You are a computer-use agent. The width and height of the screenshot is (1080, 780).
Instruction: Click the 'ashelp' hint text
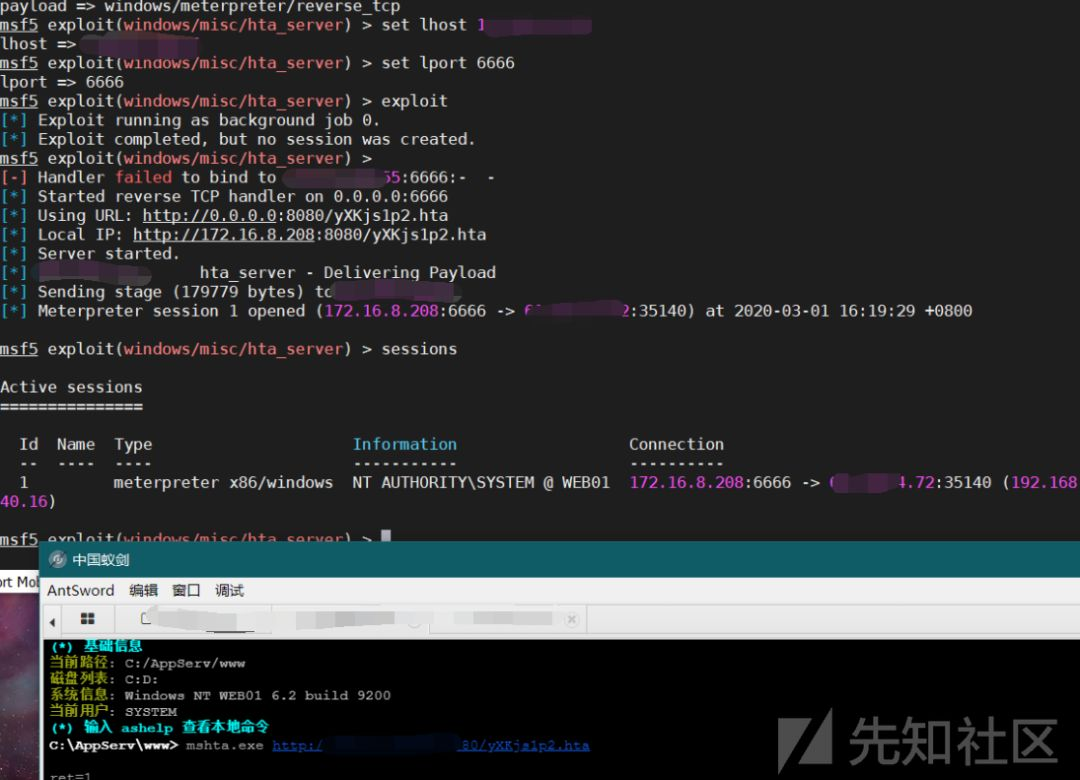click(x=147, y=728)
